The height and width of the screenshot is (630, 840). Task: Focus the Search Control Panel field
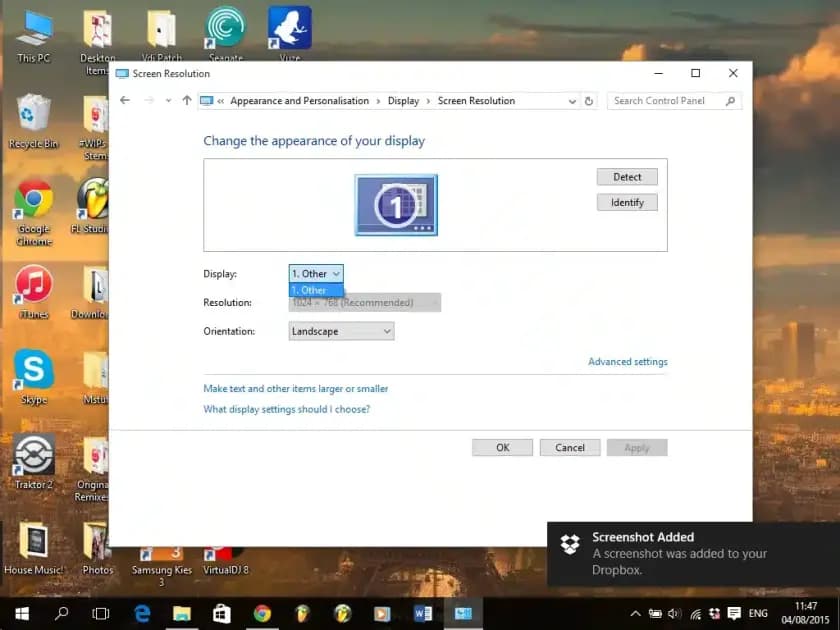pyautogui.click(x=674, y=101)
